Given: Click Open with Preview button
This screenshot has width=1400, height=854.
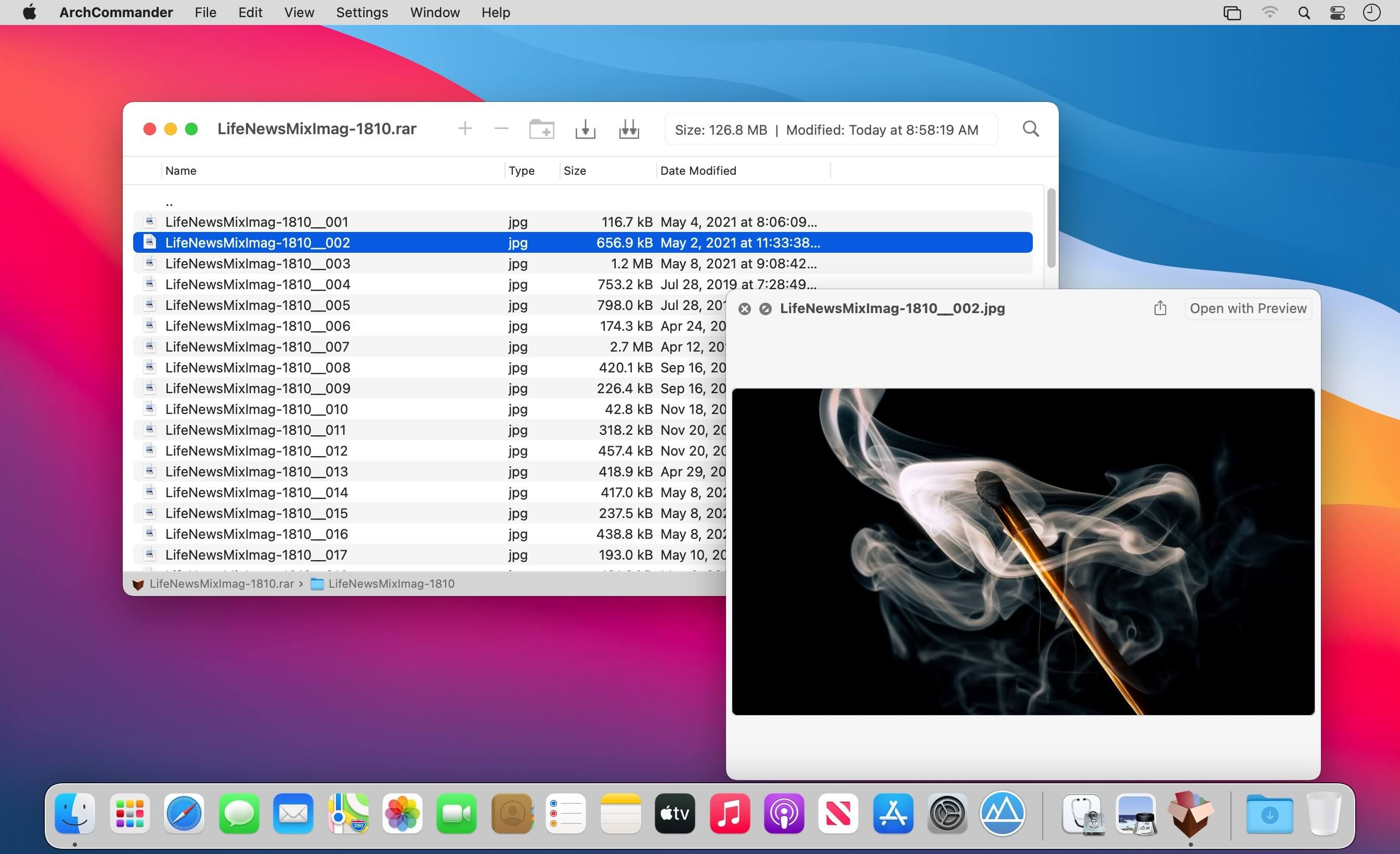Looking at the screenshot, I should [x=1248, y=308].
